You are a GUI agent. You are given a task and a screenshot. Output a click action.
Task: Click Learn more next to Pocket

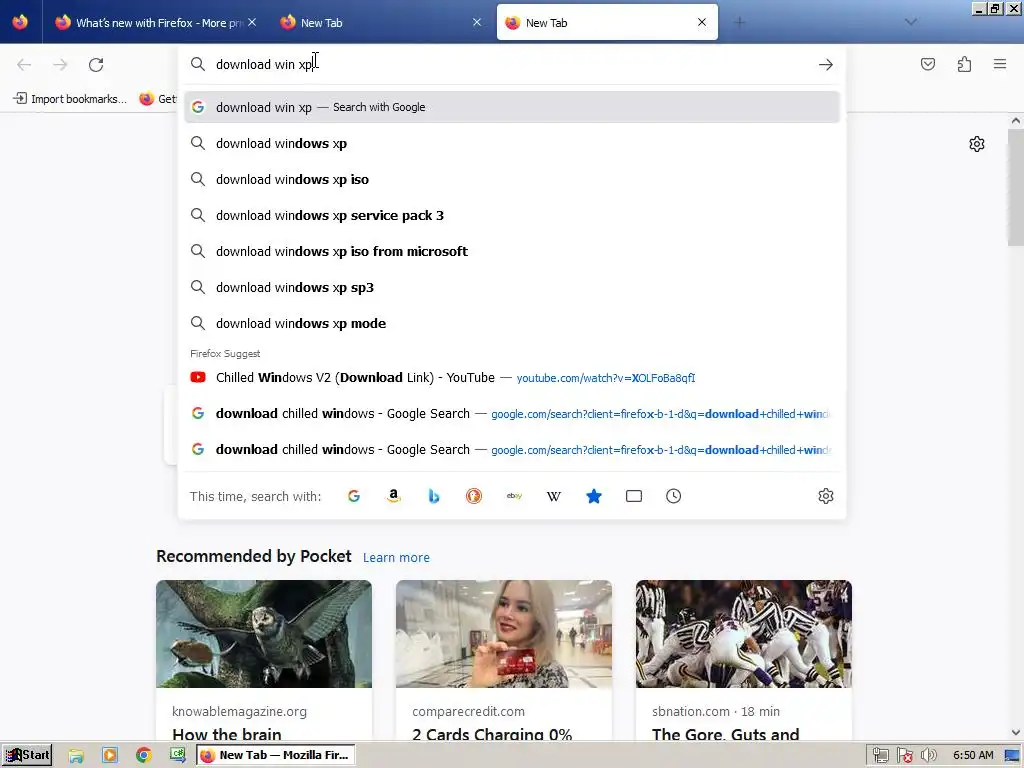coord(396,558)
